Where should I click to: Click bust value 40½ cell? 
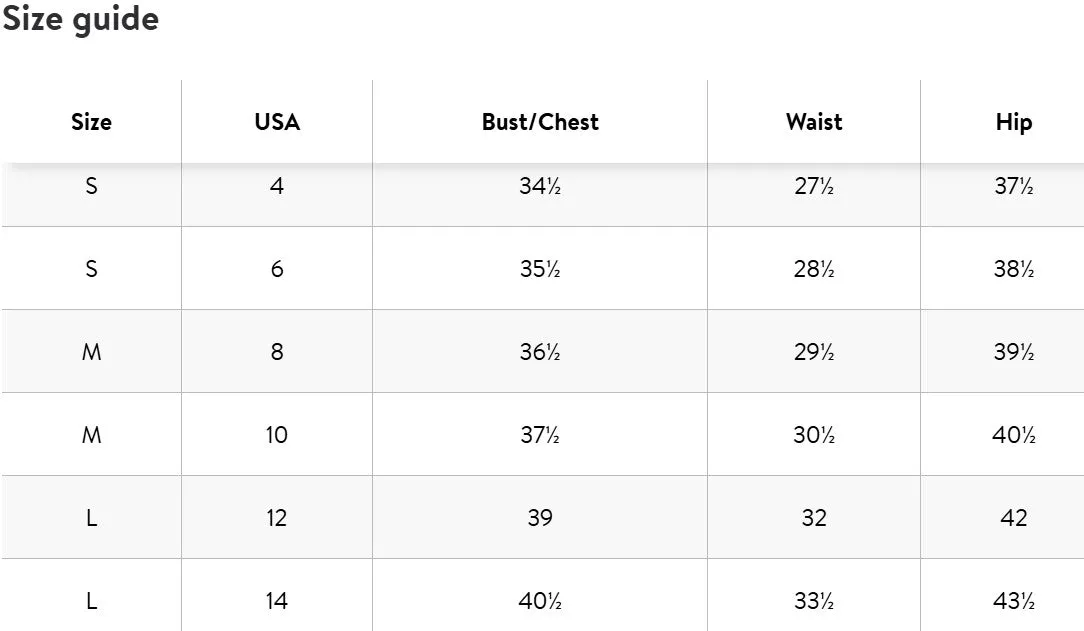pos(540,601)
